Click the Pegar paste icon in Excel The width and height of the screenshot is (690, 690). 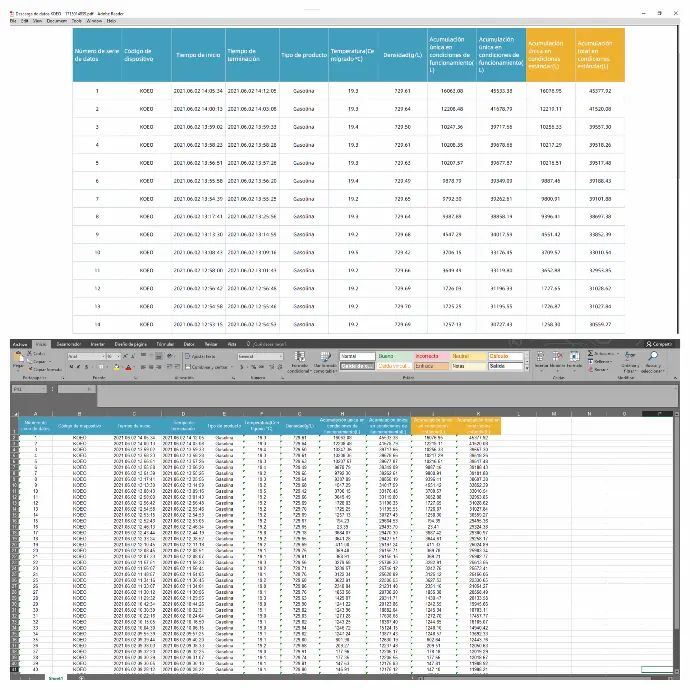tap(18, 357)
